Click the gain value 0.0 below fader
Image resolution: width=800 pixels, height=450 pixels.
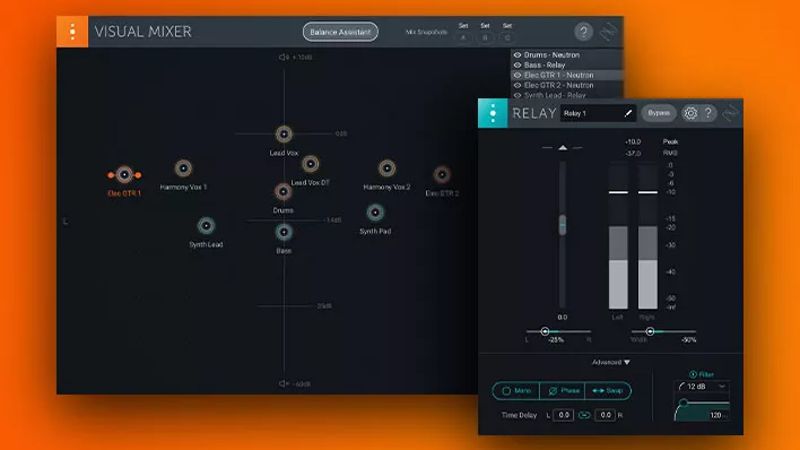(562, 317)
